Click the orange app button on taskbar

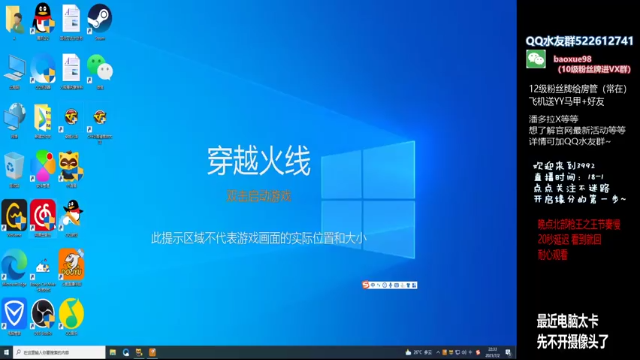point(152,352)
